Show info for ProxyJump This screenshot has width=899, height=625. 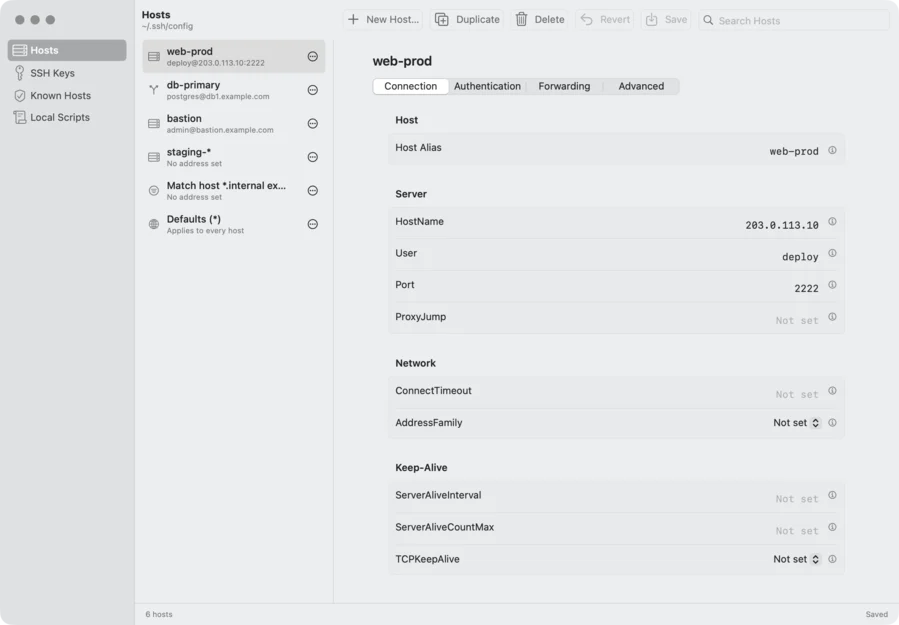click(832, 317)
